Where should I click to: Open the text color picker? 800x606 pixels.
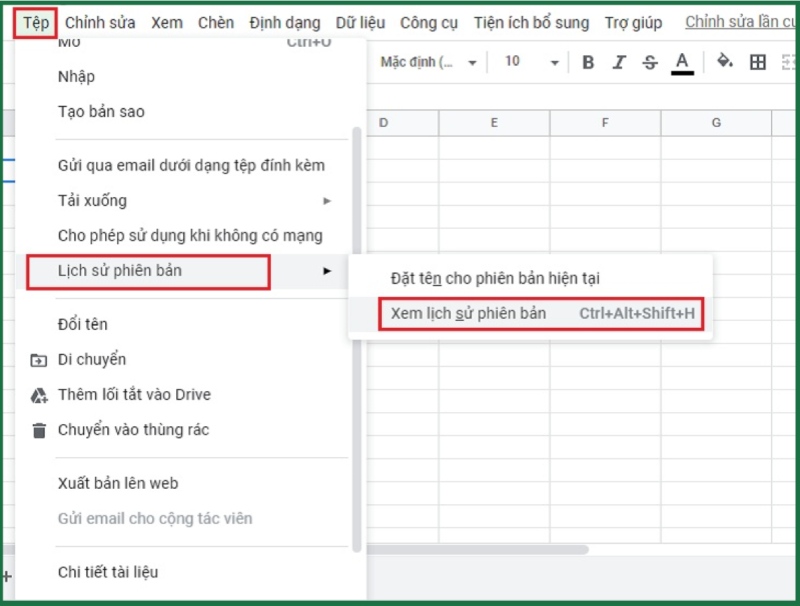click(x=679, y=61)
